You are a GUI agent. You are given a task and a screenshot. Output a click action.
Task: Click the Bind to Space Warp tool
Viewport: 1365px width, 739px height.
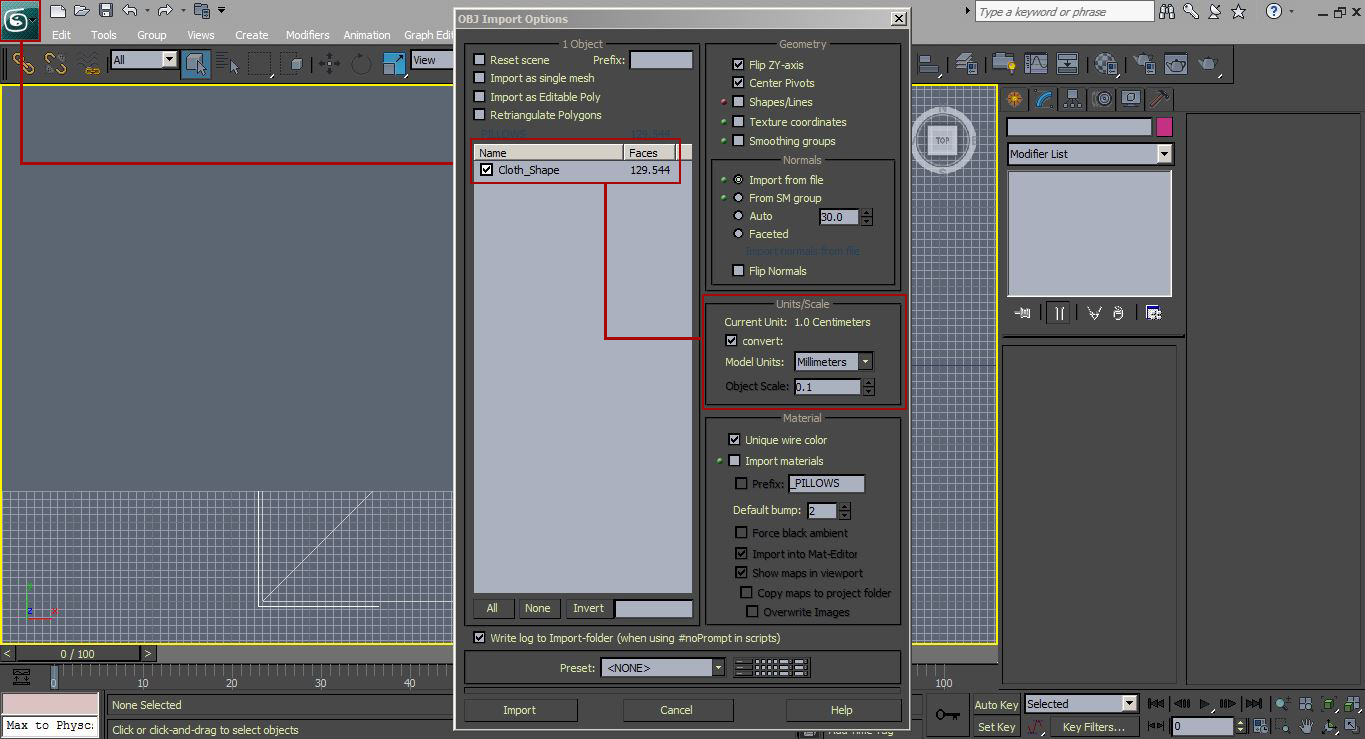click(90, 65)
